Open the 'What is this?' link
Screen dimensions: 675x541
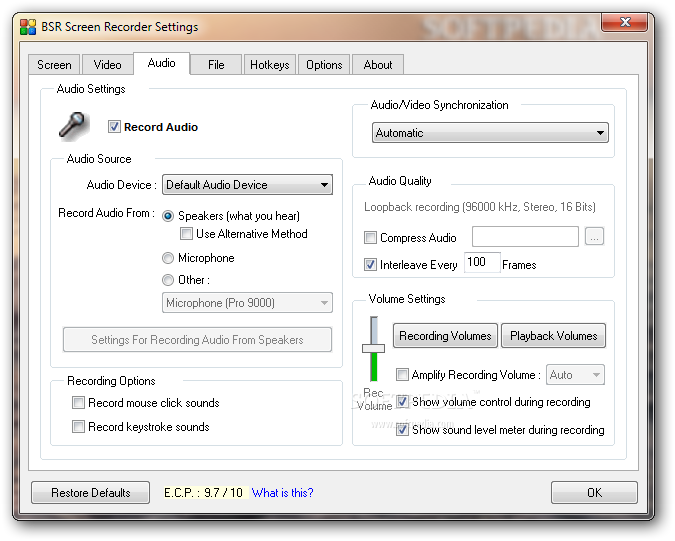click(282, 492)
